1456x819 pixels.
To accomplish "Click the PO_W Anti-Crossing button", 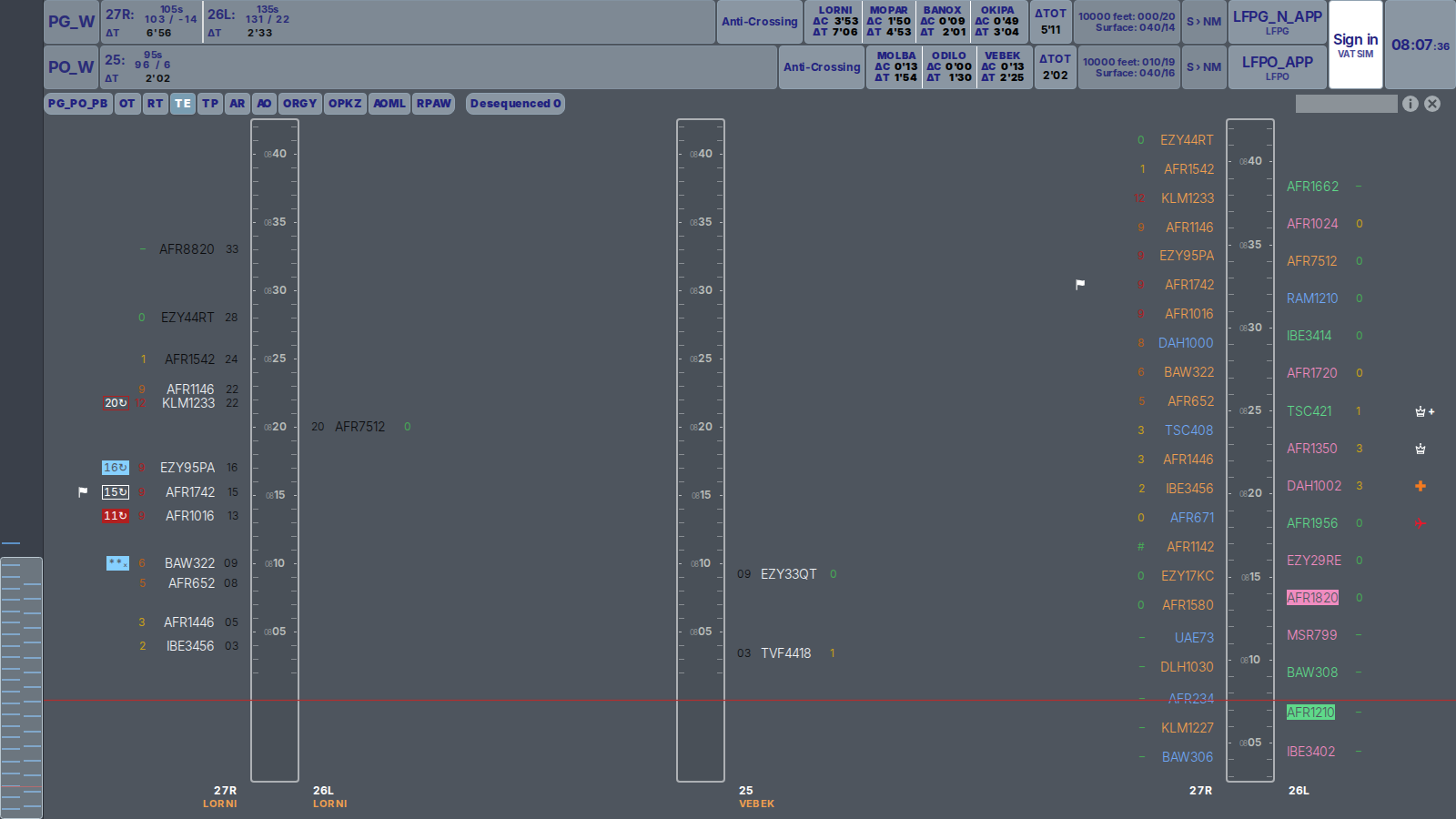I will pos(822,67).
